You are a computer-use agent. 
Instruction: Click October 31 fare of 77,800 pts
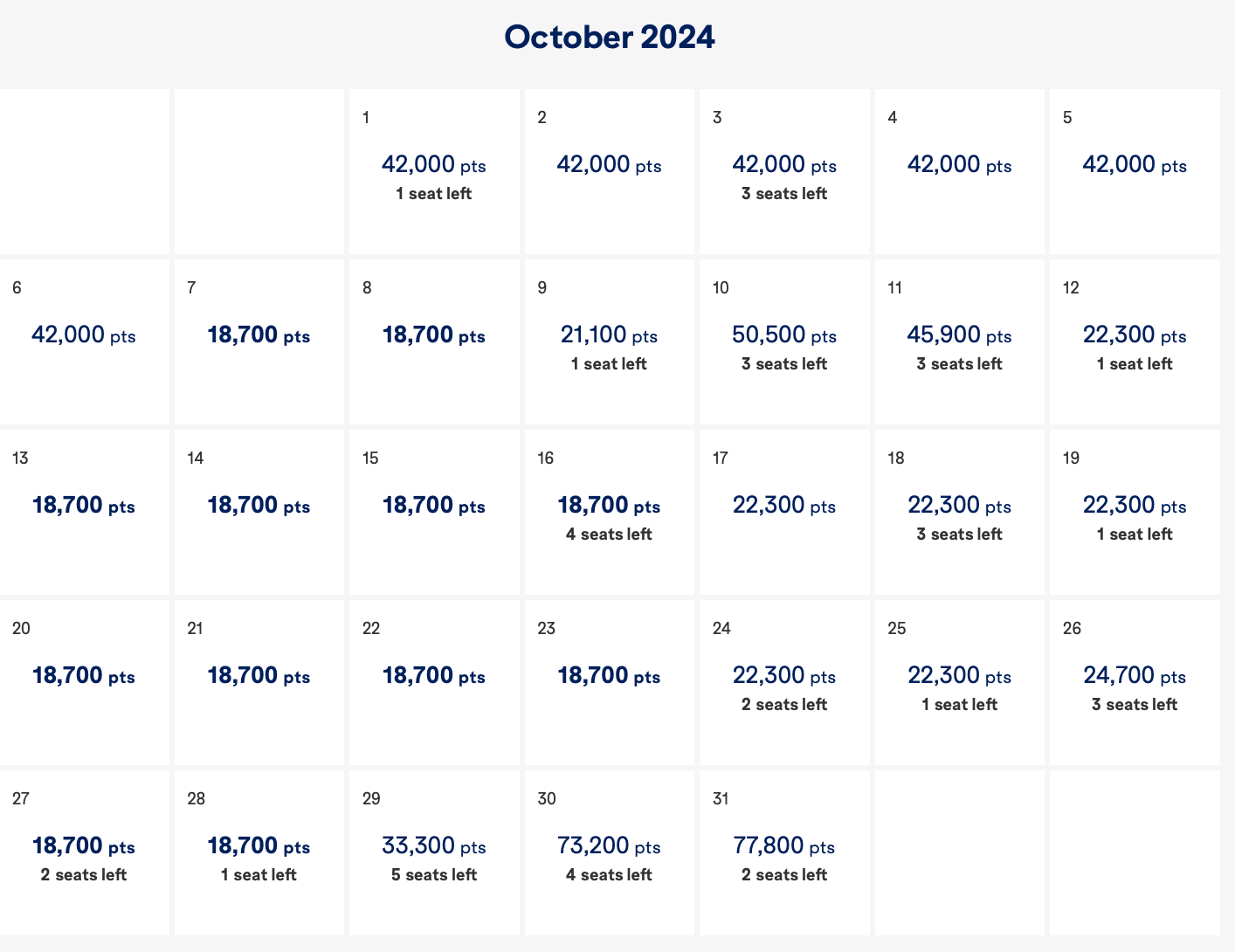point(784,852)
